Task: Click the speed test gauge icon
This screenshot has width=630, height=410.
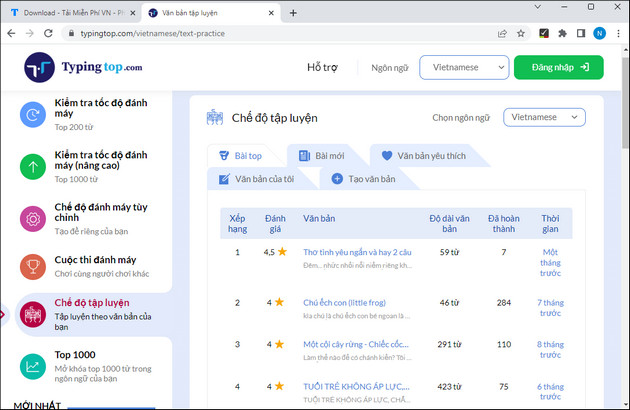Action: tap(33, 115)
